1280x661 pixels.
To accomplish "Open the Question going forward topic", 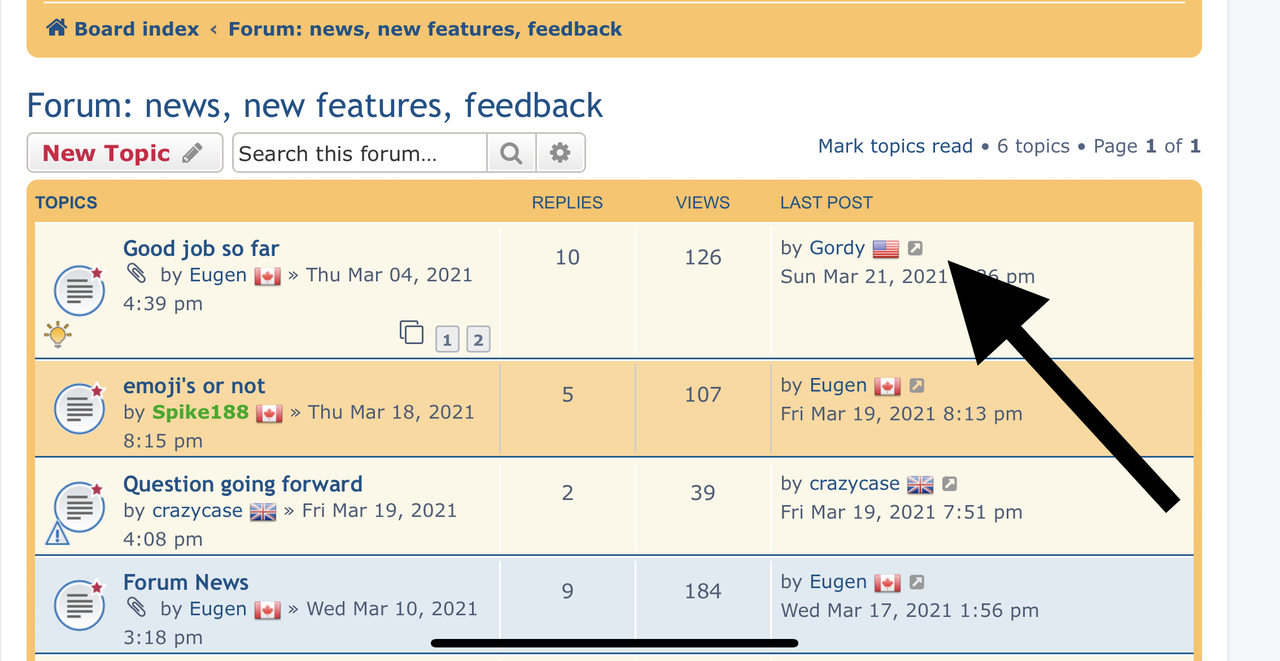I will coord(242,484).
